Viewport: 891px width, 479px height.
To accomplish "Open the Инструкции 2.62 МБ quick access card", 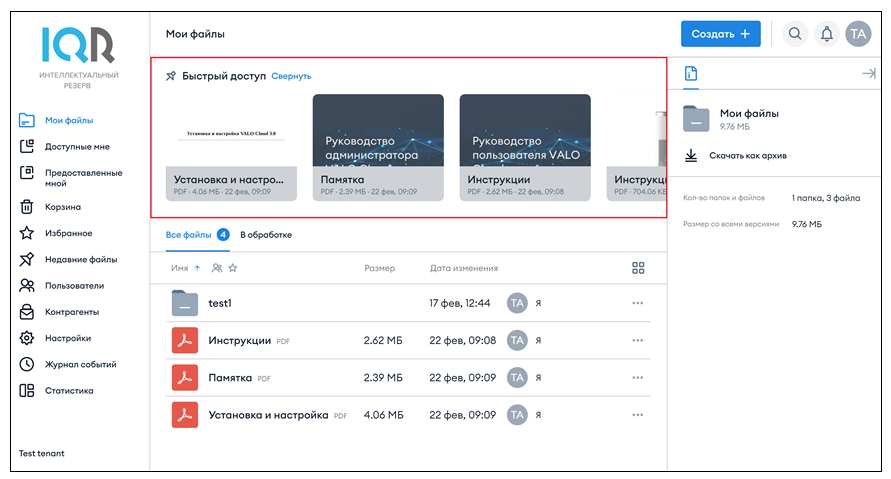I will pos(525,147).
